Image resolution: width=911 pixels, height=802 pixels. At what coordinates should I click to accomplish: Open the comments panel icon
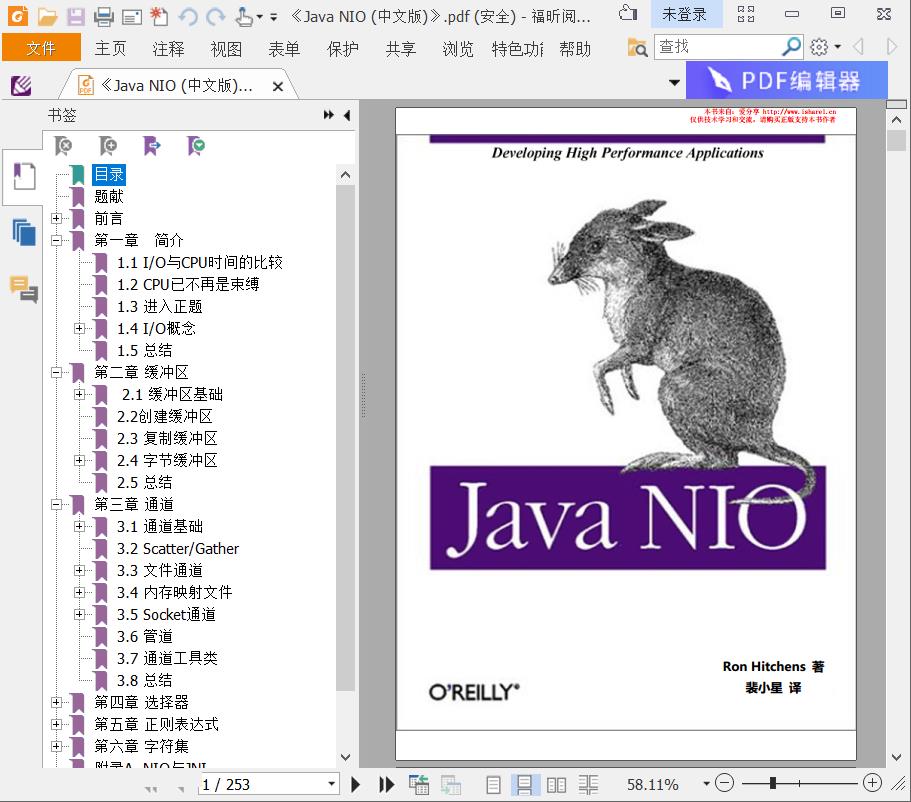click(24, 289)
